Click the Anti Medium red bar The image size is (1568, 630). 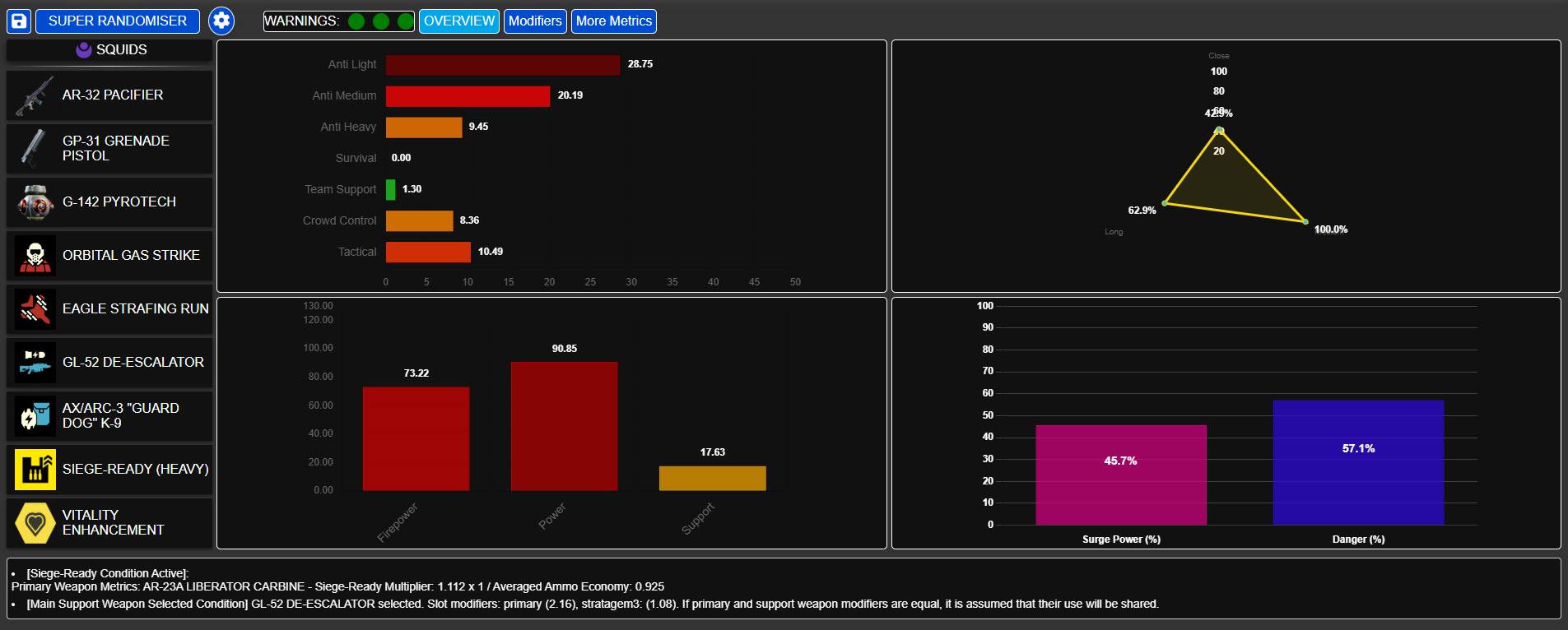pos(468,96)
